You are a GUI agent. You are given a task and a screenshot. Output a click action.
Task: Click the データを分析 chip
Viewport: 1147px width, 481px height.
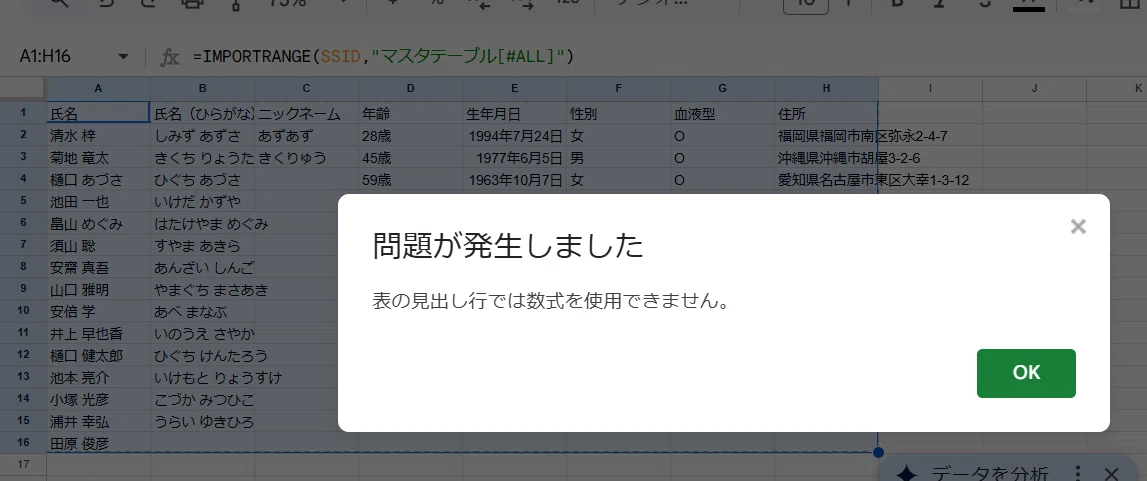(990, 473)
